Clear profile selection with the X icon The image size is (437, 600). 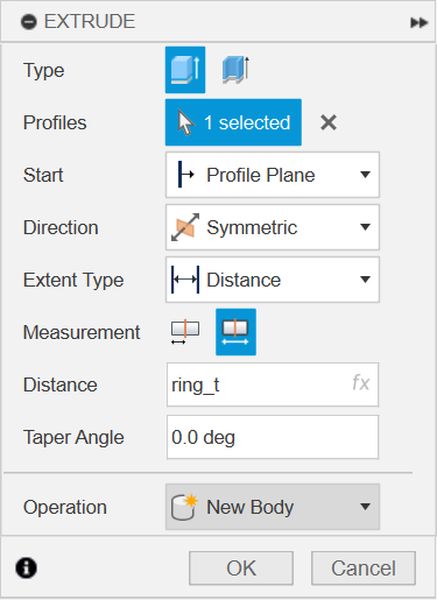click(328, 123)
